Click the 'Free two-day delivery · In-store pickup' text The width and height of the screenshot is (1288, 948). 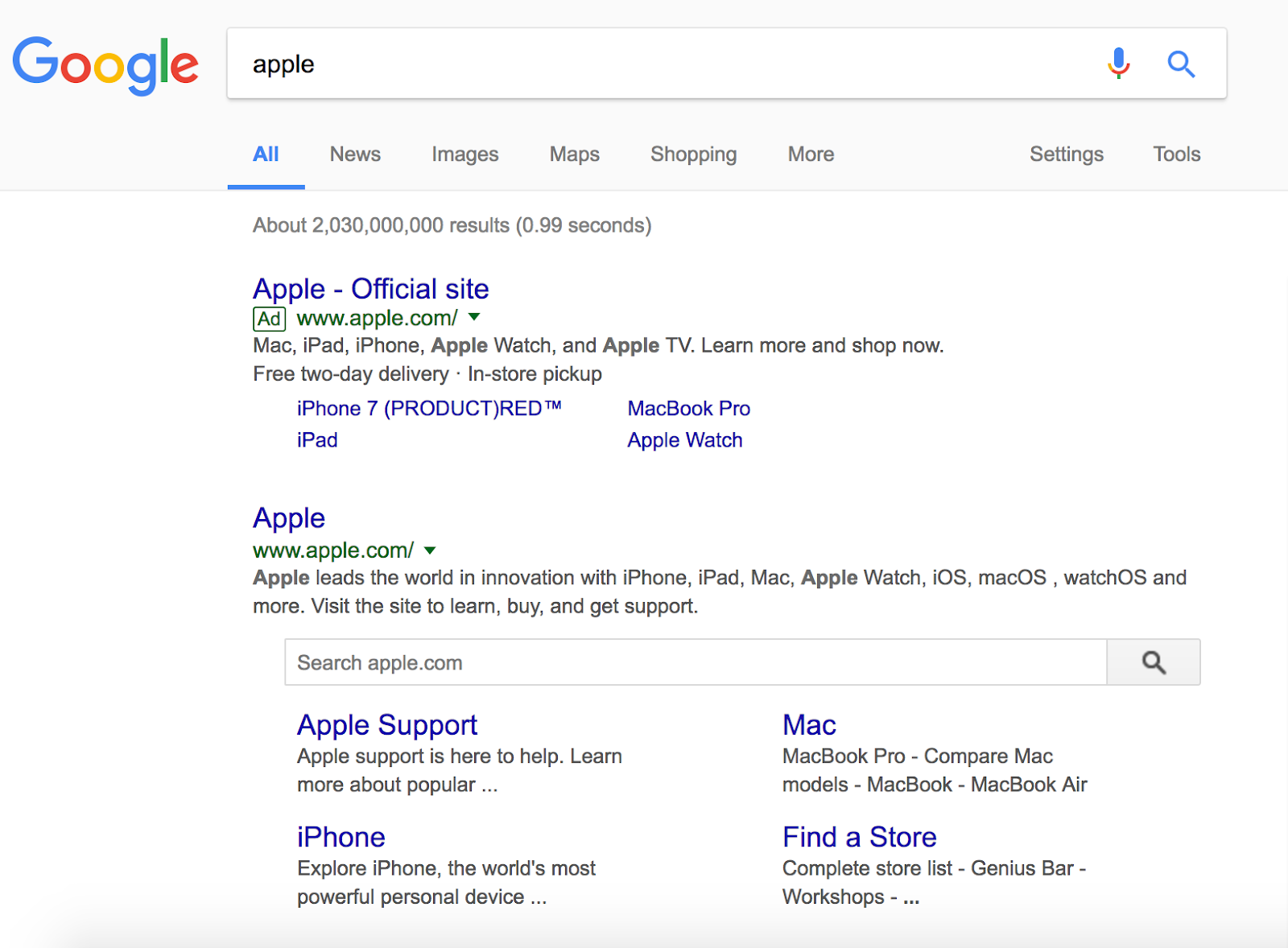(427, 374)
